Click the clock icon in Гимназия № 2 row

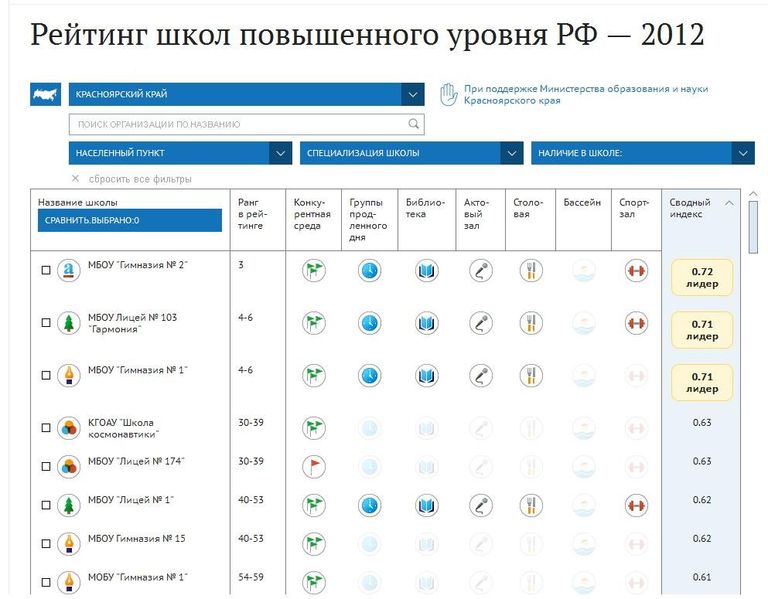(x=369, y=270)
